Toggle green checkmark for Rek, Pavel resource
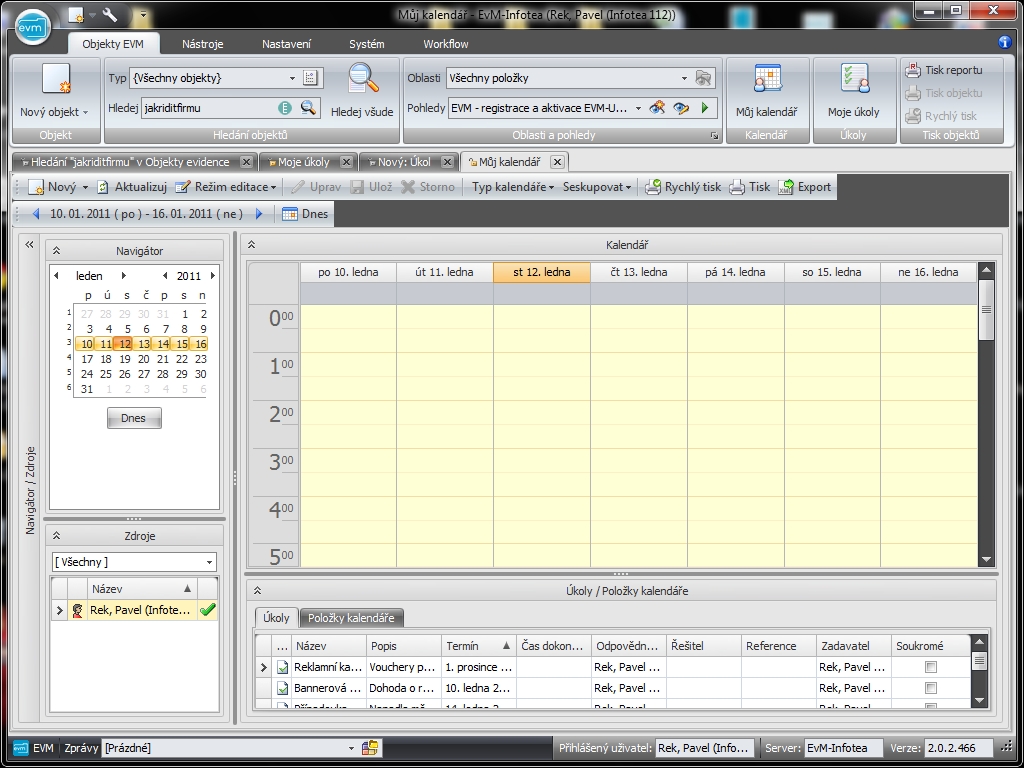 (x=208, y=610)
